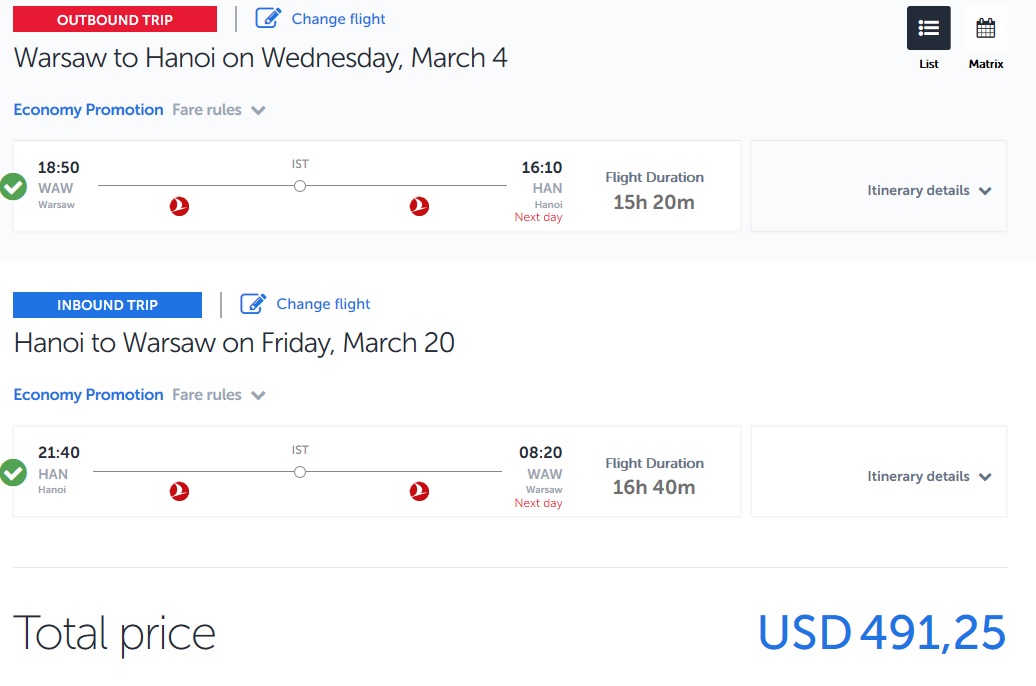The width and height of the screenshot is (1036, 686).
Task: Click first Turkish Airlines logo on outbound flight
Action: [179, 206]
